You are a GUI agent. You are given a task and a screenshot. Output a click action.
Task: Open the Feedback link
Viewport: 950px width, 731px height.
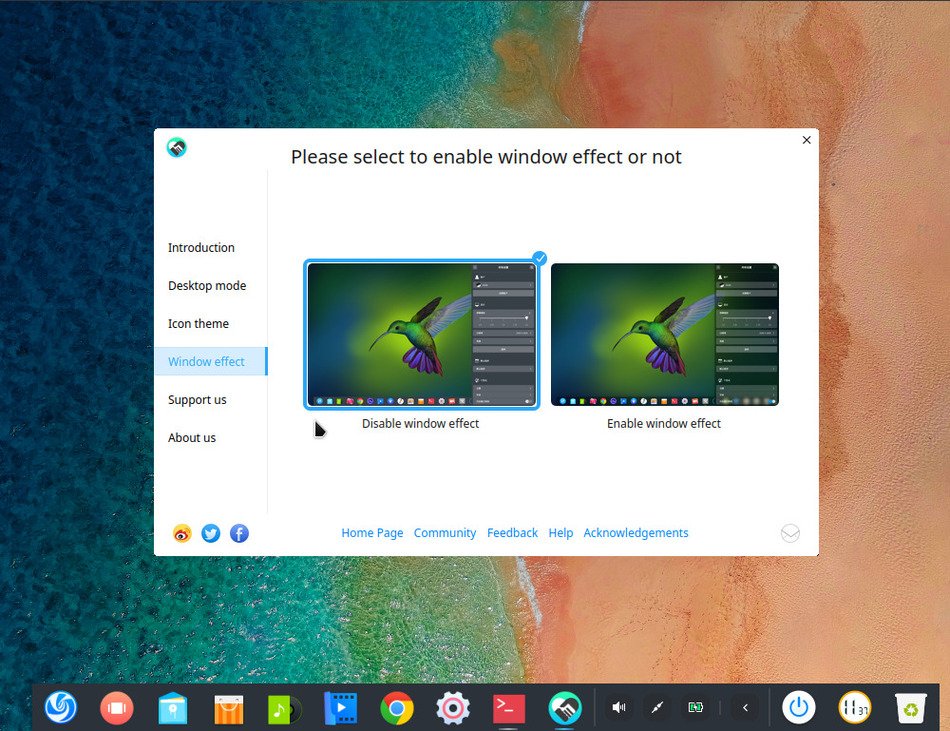point(512,533)
